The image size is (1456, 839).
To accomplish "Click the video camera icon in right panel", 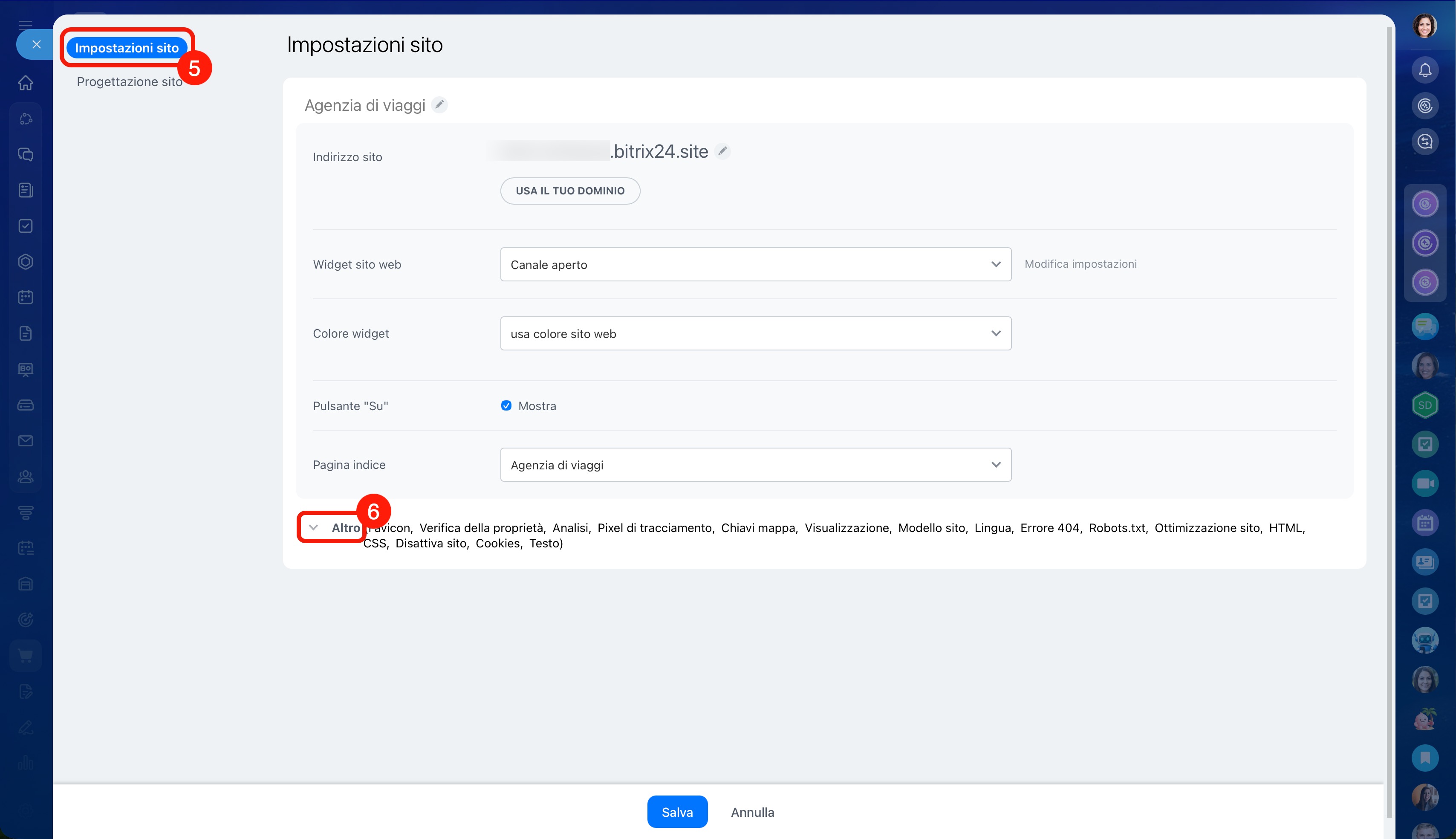I will point(1424,483).
